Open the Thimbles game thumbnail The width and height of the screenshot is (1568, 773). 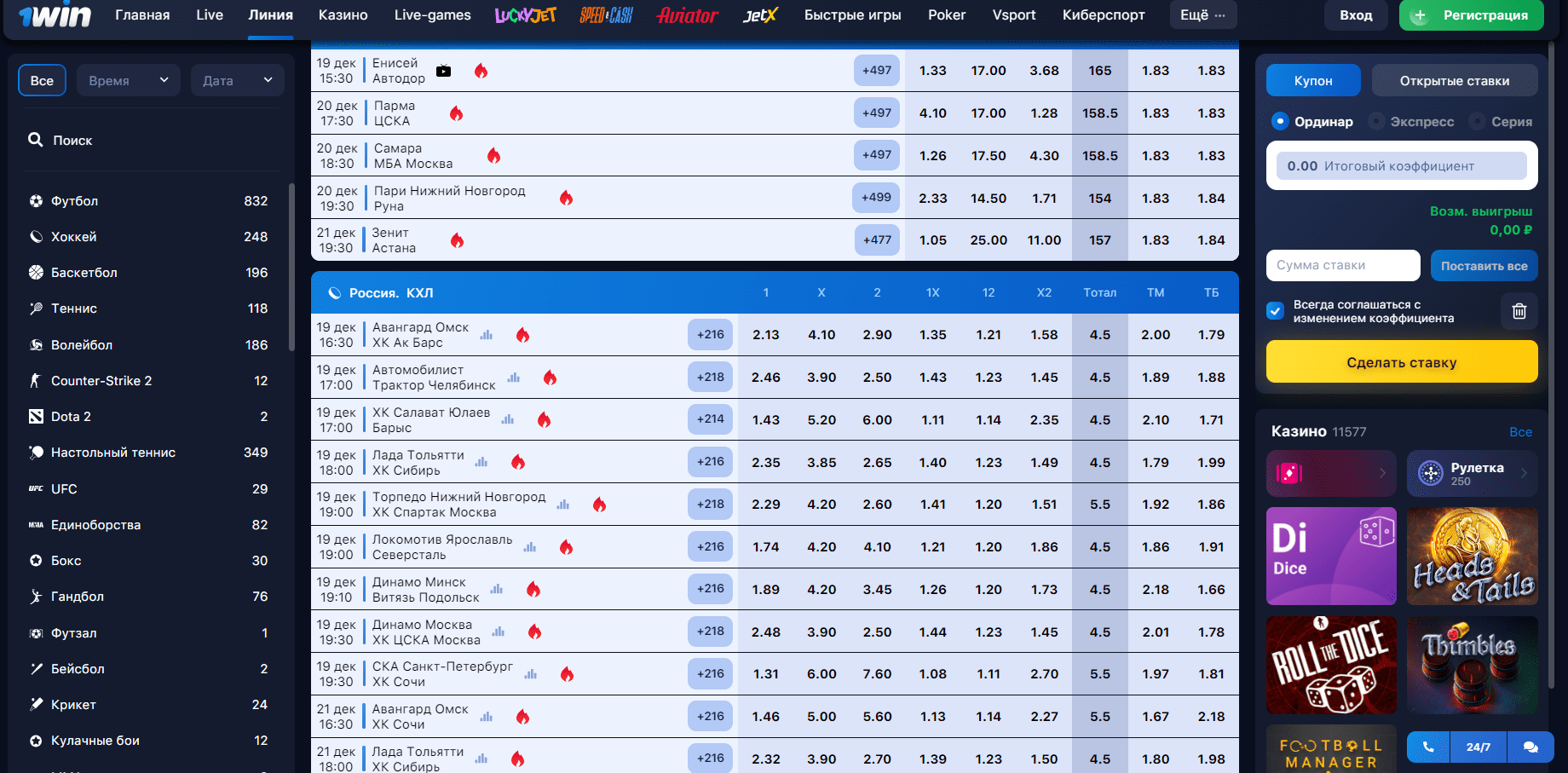tap(1473, 665)
